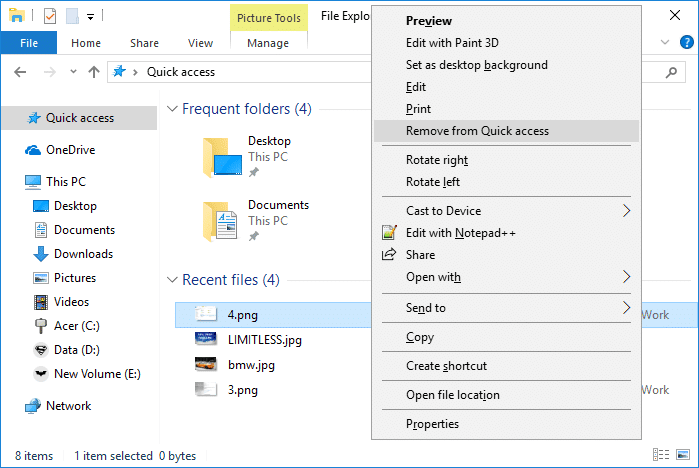Click the New folder icon in title bar

[x=72, y=16]
